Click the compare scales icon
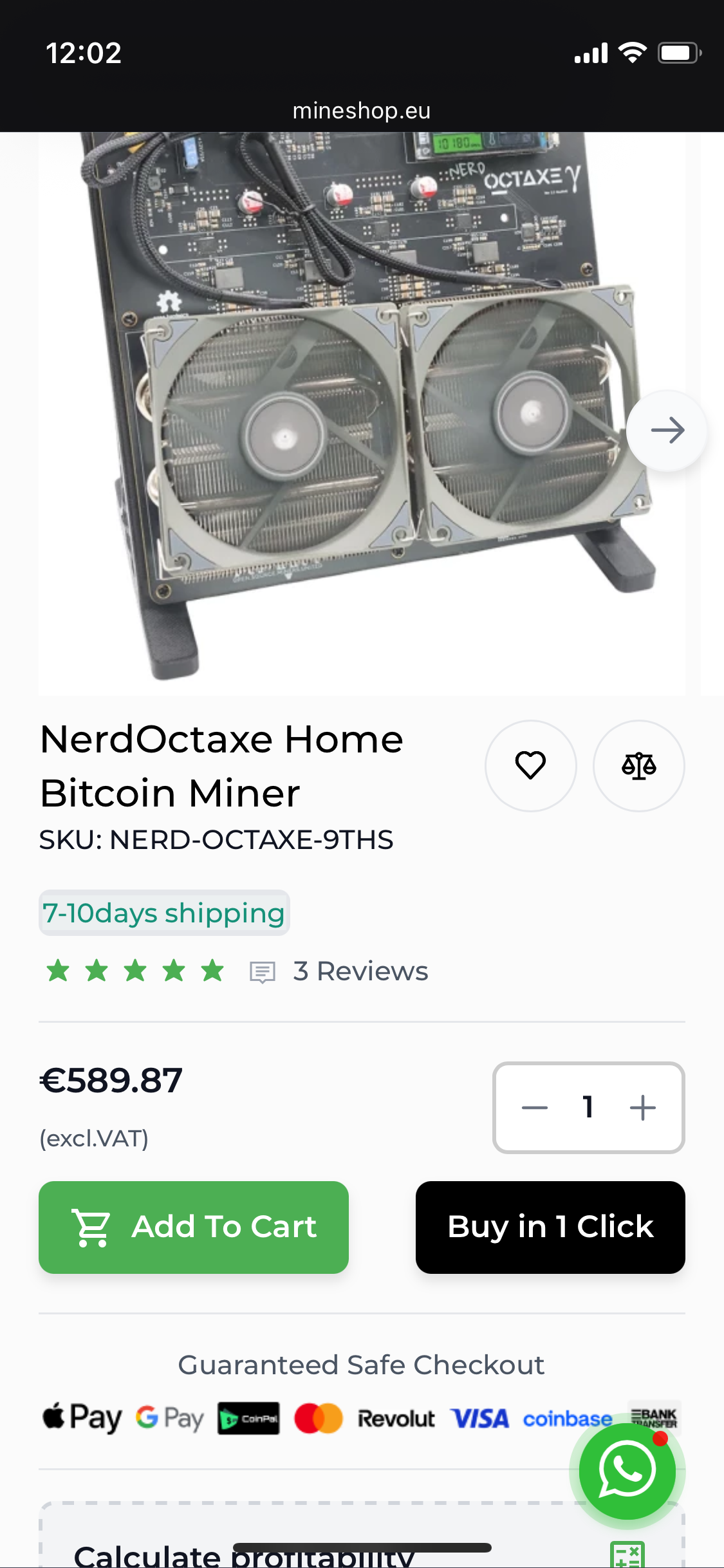The image size is (724, 1568). tap(638, 765)
